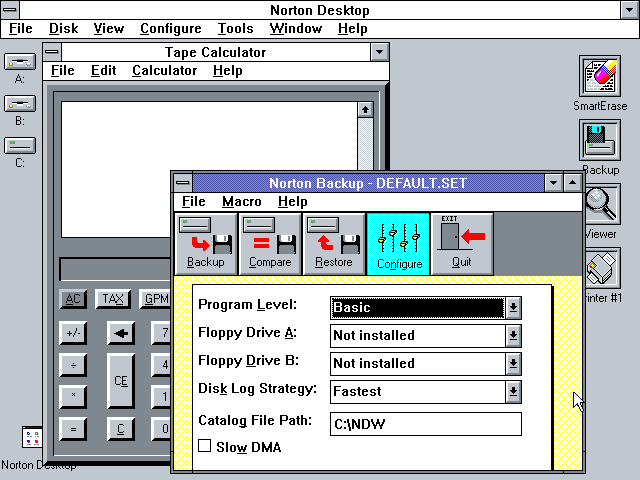
Task: Open the Compare tool in Norton Backup
Action: point(270,244)
